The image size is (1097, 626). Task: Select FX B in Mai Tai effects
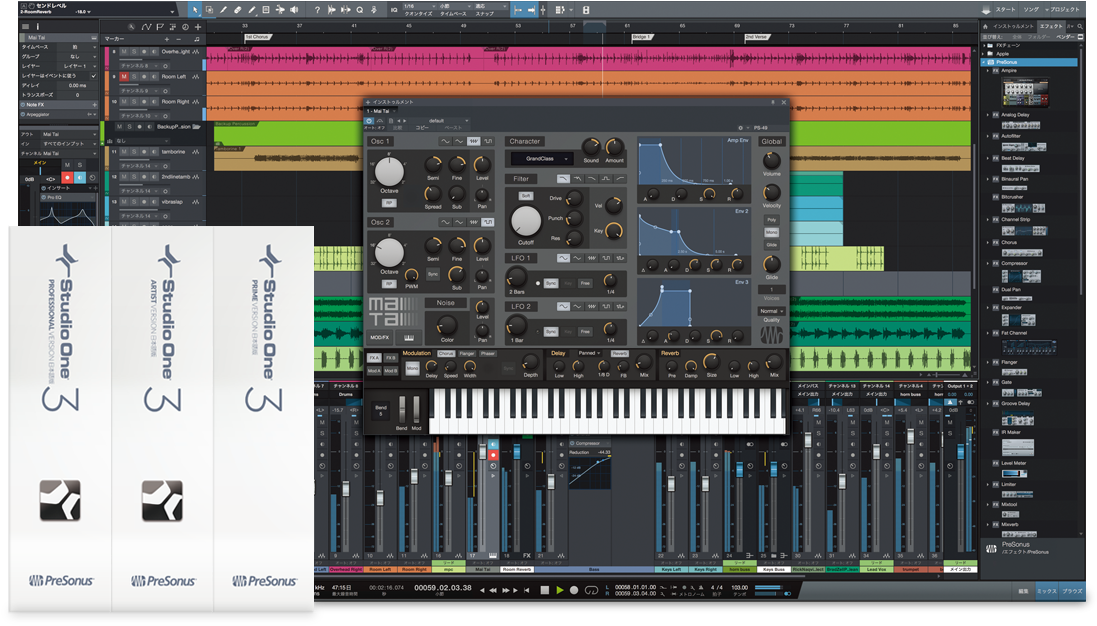click(390, 357)
